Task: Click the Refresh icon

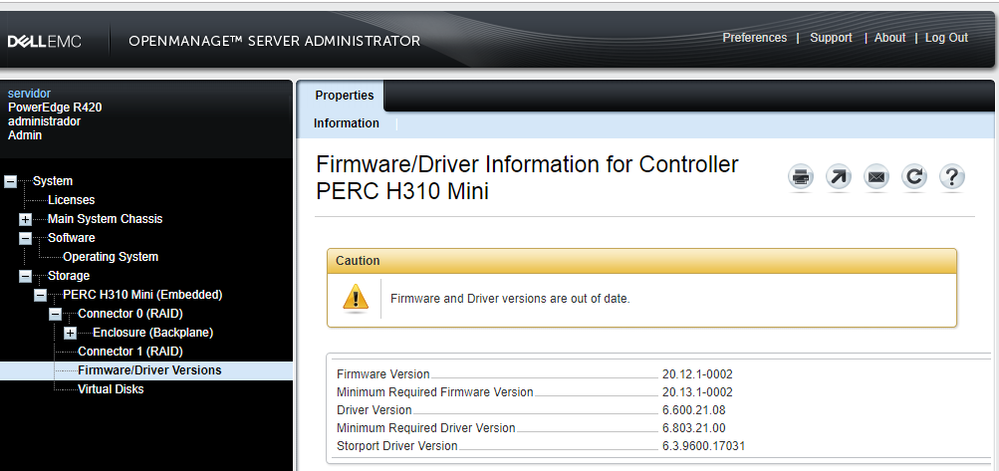Action: coord(914,177)
